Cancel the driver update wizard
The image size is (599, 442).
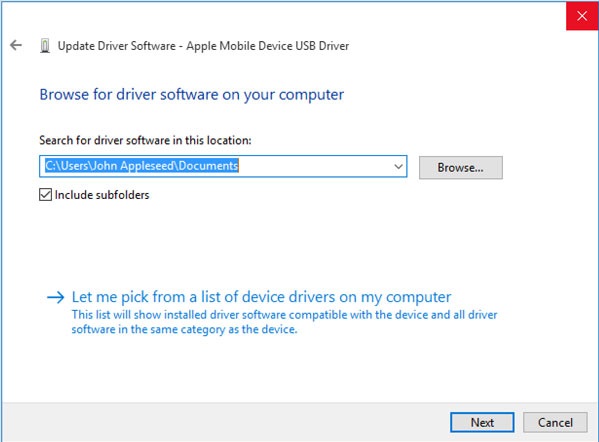pyautogui.click(x=555, y=422)
